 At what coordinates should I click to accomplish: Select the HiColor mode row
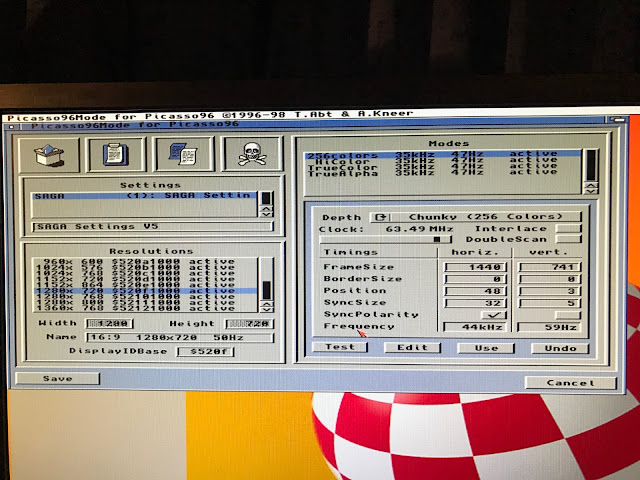pyautogui.click(x=443, y=160)
